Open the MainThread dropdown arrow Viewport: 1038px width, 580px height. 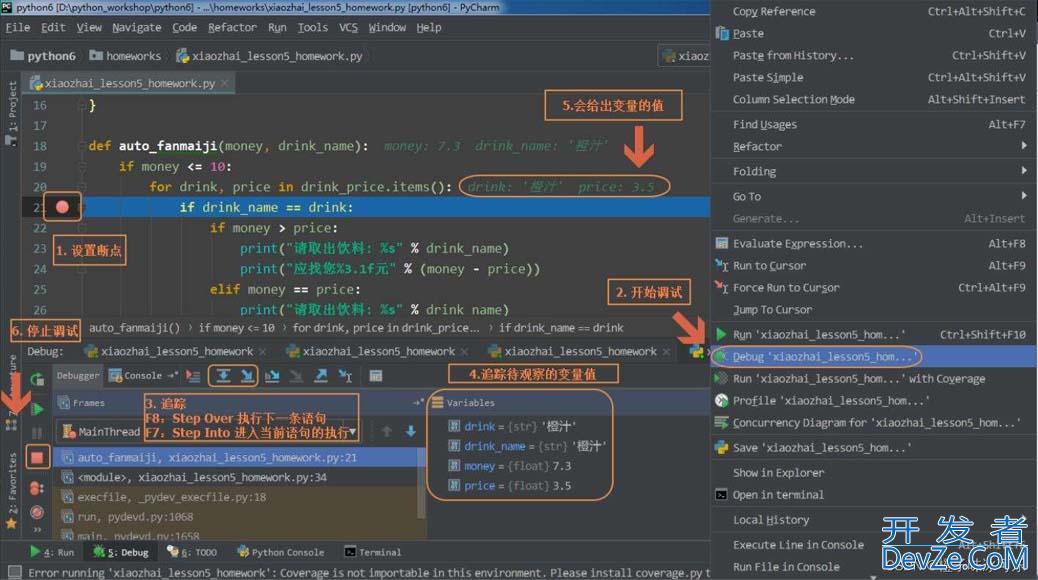[353, 432]
